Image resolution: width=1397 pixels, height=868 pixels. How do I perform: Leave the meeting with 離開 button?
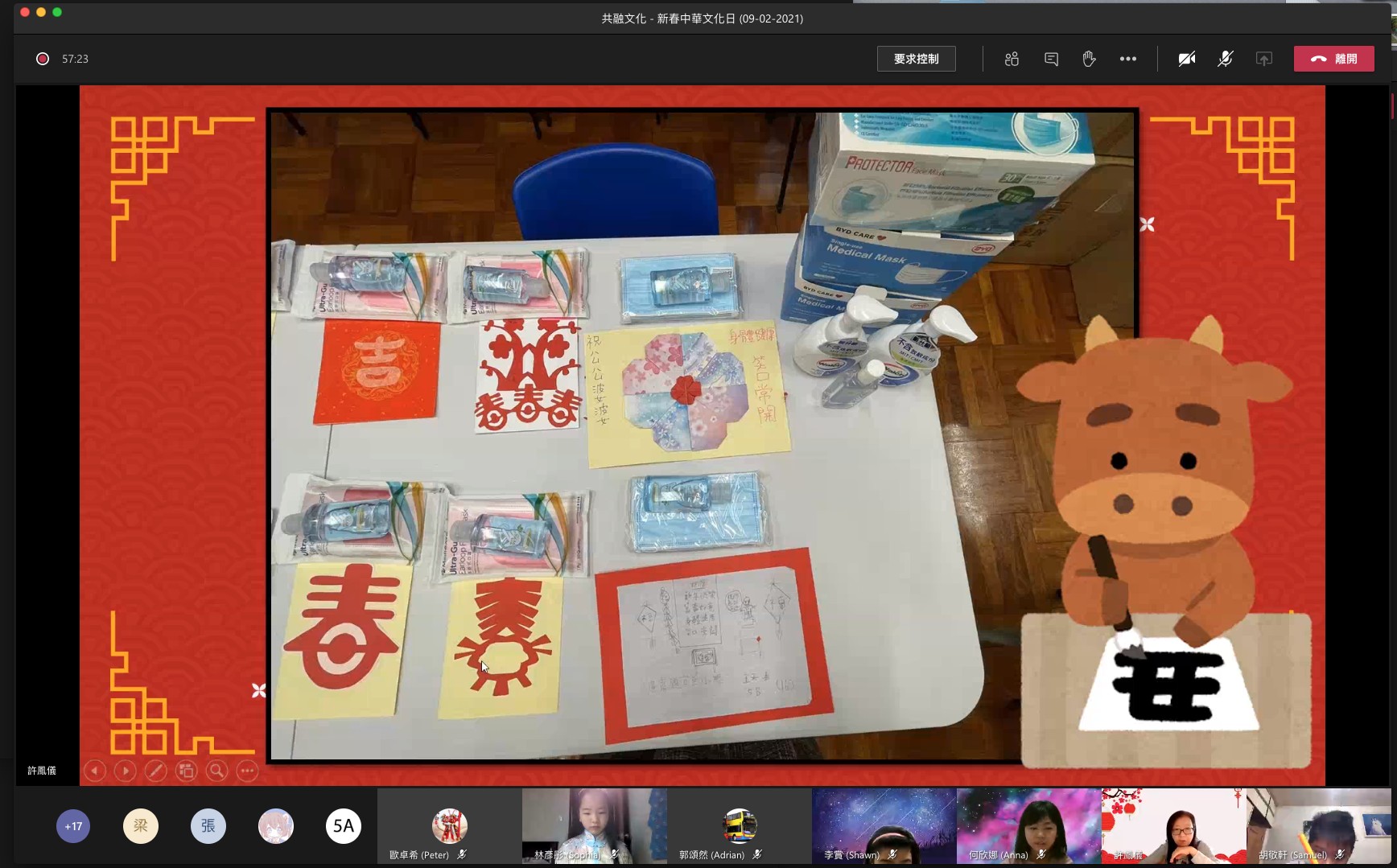coord(1333,59)
